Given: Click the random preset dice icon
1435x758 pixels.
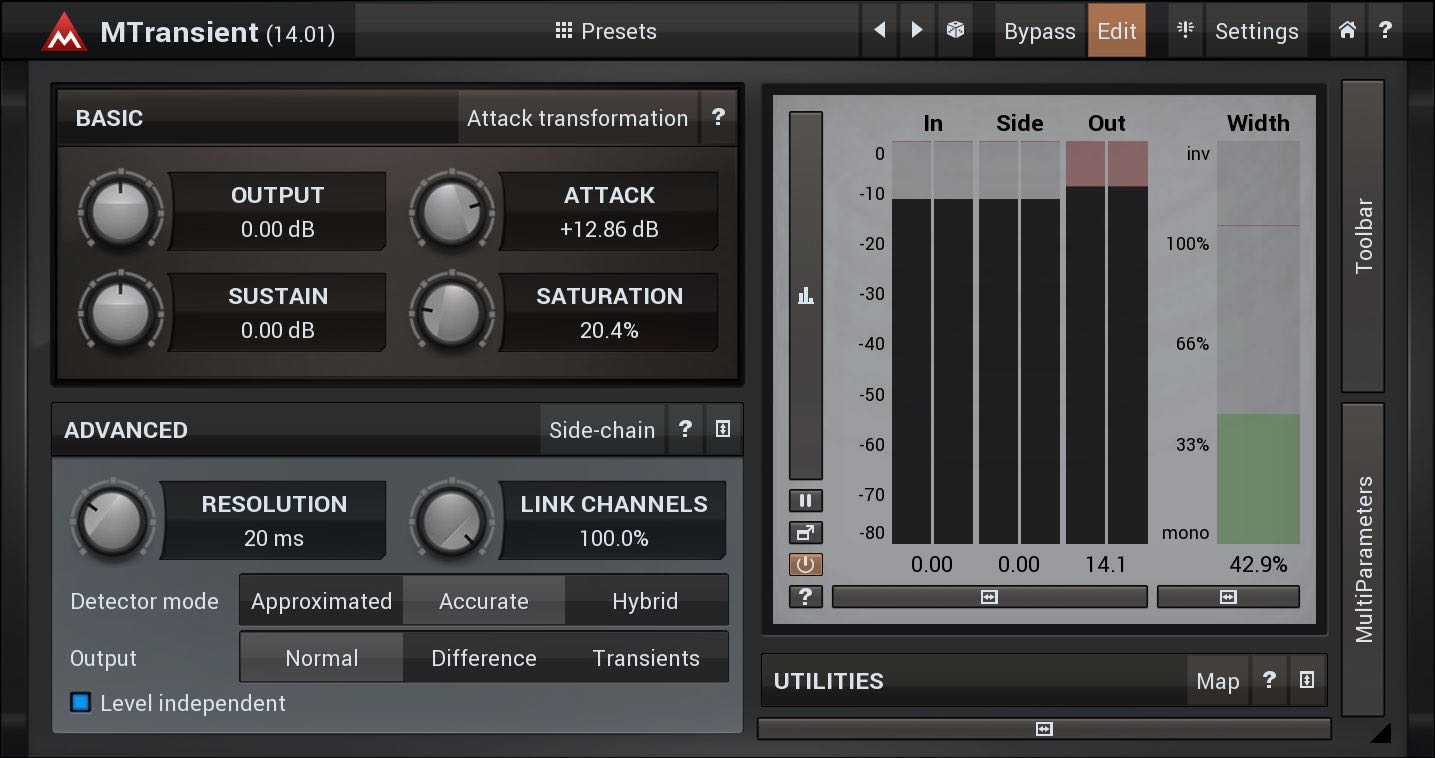Looking at the screenshot, I should coord(955,31).
